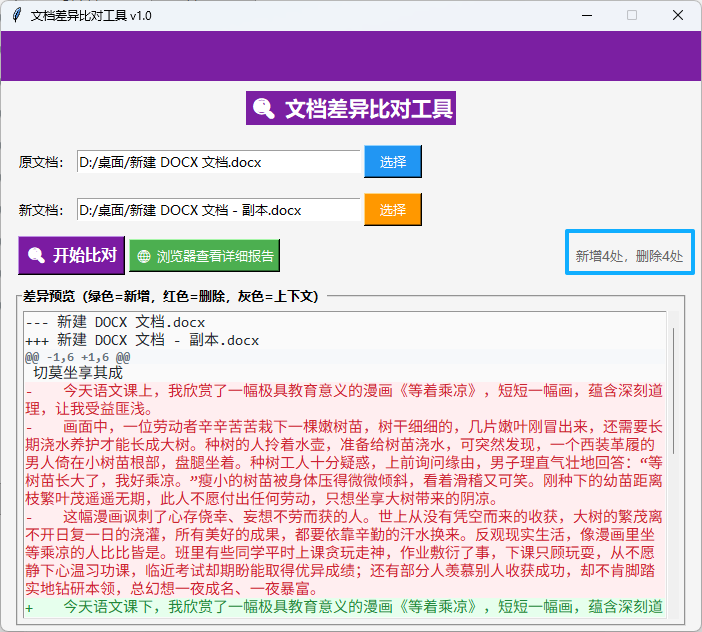Close the 文档差异比对工具 window
The width and height of the screenshot is (702, 632).
coord(678,15)
